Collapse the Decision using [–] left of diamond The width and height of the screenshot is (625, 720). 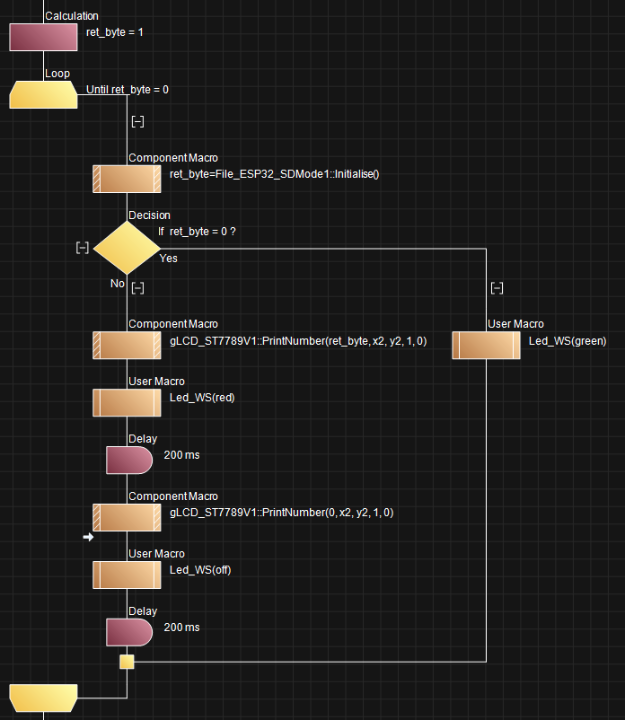[83, 248]
